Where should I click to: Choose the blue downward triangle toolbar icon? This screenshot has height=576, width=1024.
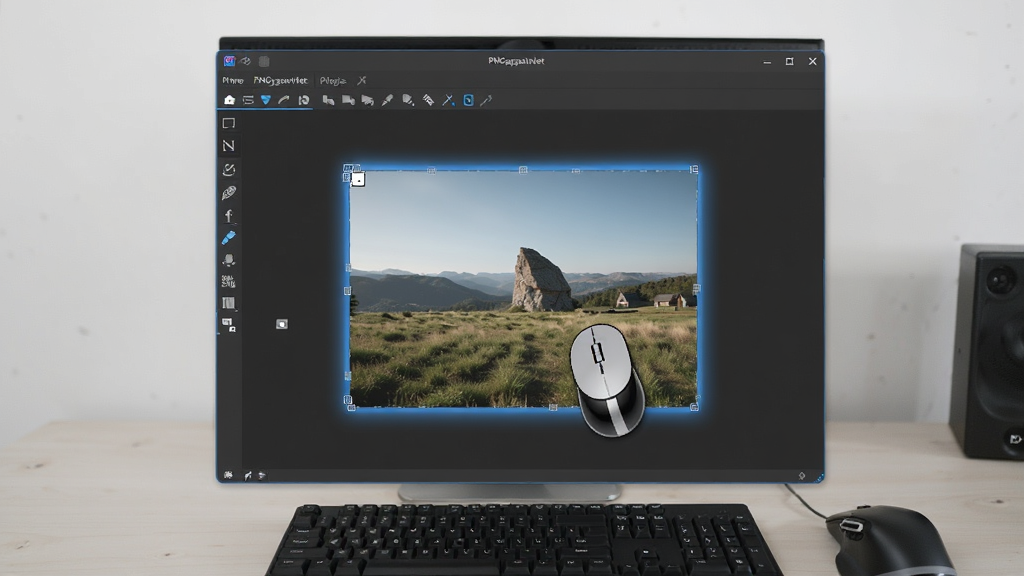point(266,100)
